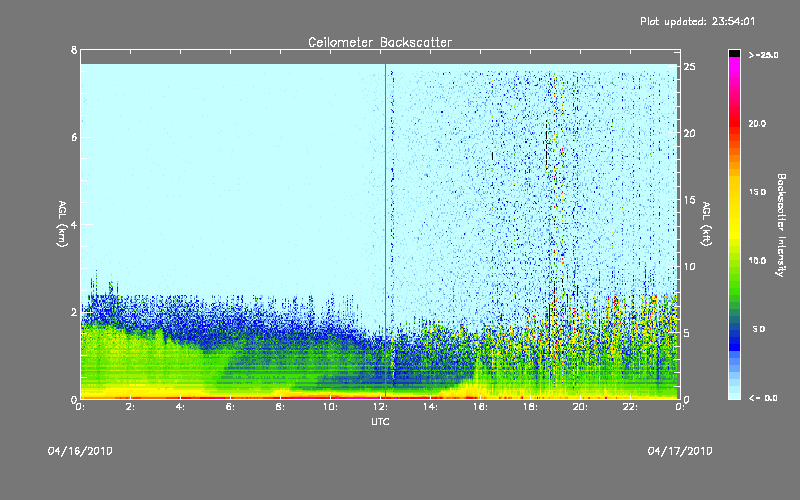The image size is (800, 500).
Task: Select the "Ceilometer Backscatter" plot title
Action: pos(380,42)
